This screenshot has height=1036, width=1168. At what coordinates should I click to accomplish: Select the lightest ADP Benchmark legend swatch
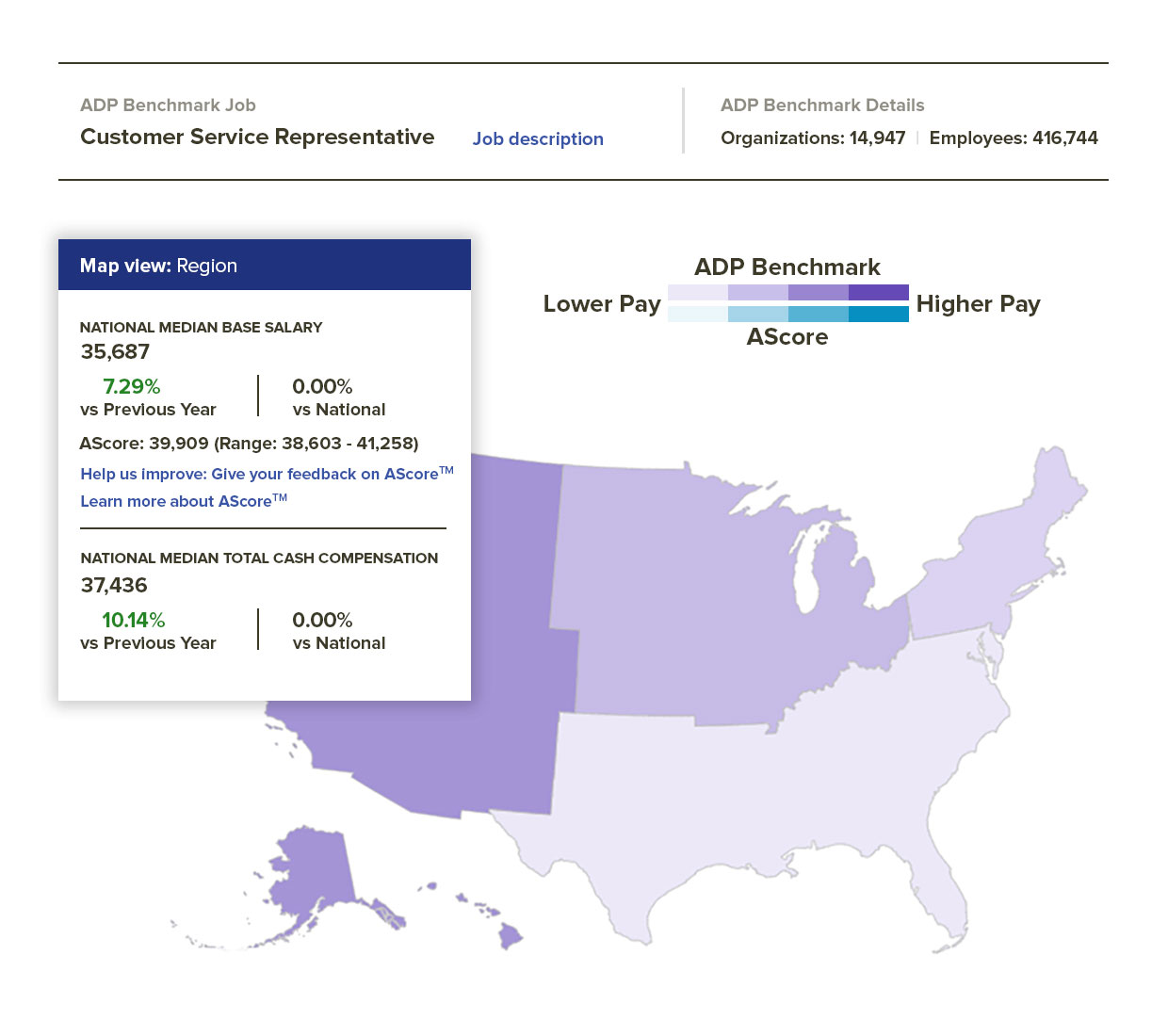699,292
